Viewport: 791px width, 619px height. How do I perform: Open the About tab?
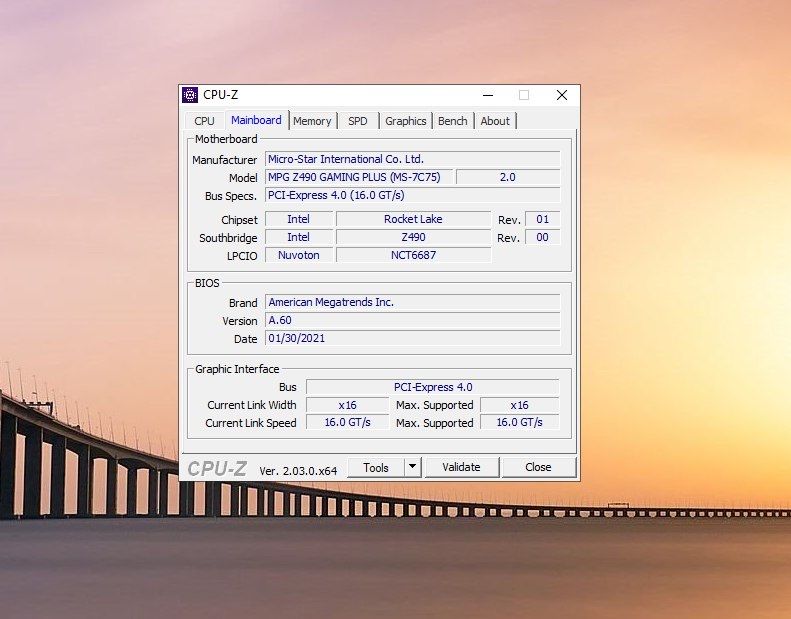495,121
